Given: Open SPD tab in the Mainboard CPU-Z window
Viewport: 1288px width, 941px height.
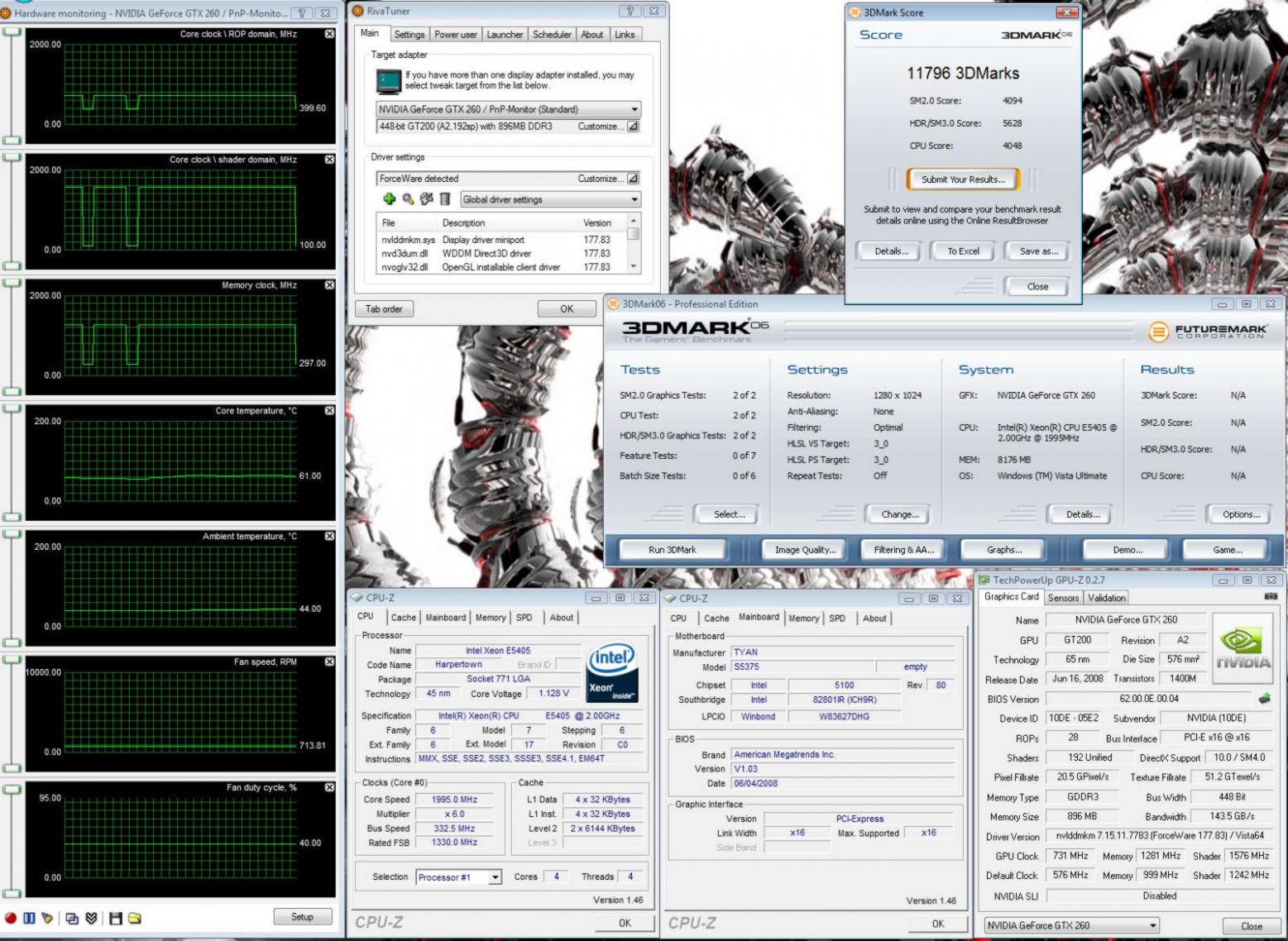Looking at the screenshot, I should [x=837, y=619].
